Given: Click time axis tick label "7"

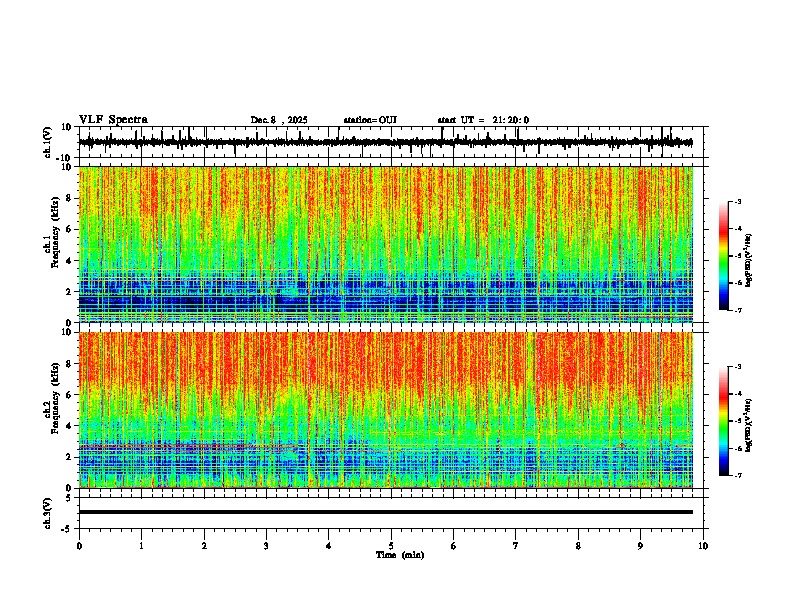Looking at the screenshot, I should [516, 546].
